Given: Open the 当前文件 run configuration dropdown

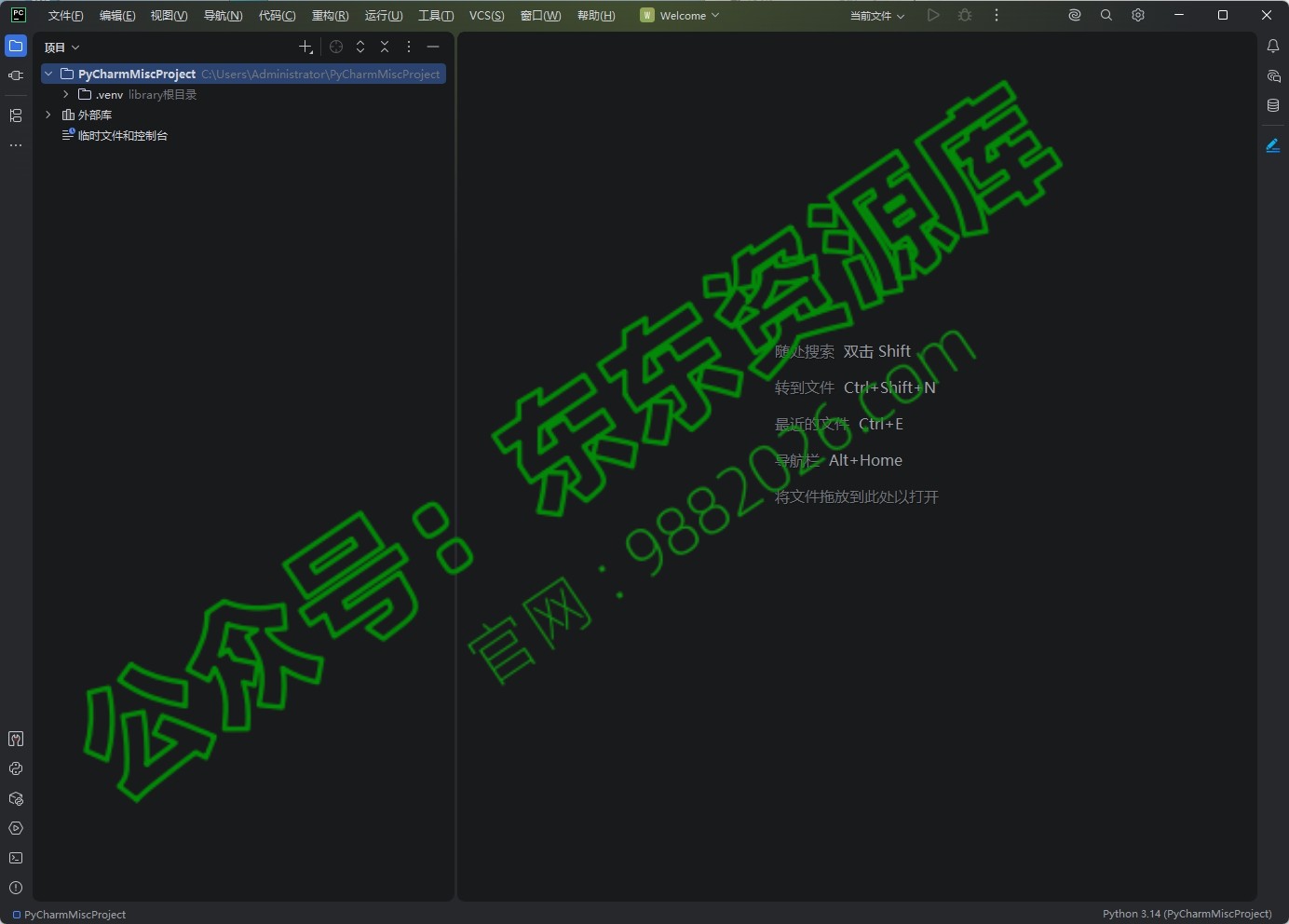Looking at the screenshot, I should 875,15.
